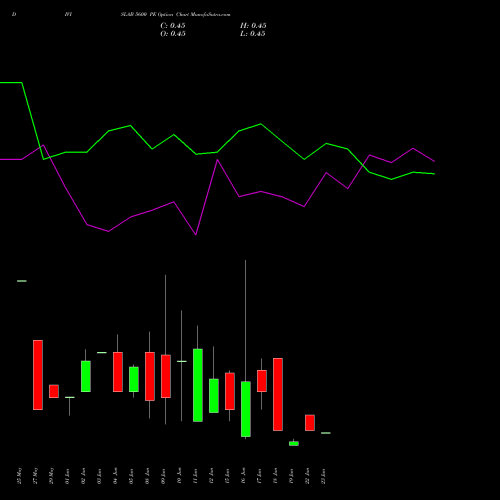
Task: Select the green candlestick above 05 Jun
Action: click(134, 379)
